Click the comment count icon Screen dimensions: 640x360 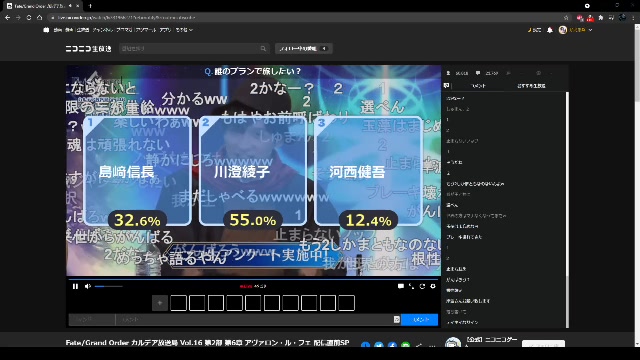pyautogui.click(x=478, y=73)
